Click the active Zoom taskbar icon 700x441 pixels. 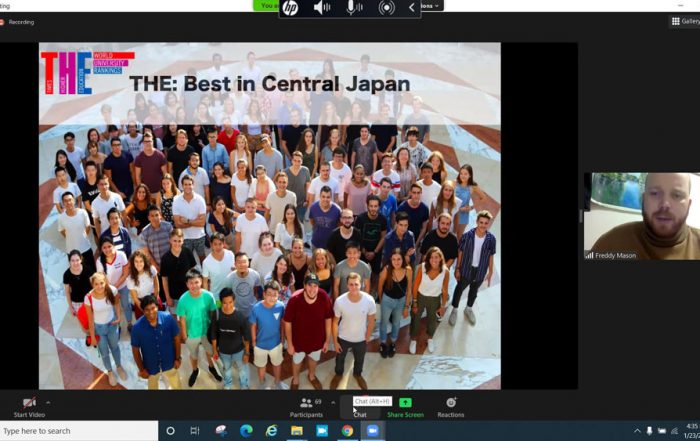pyautogui.click(x=372, y=431)
